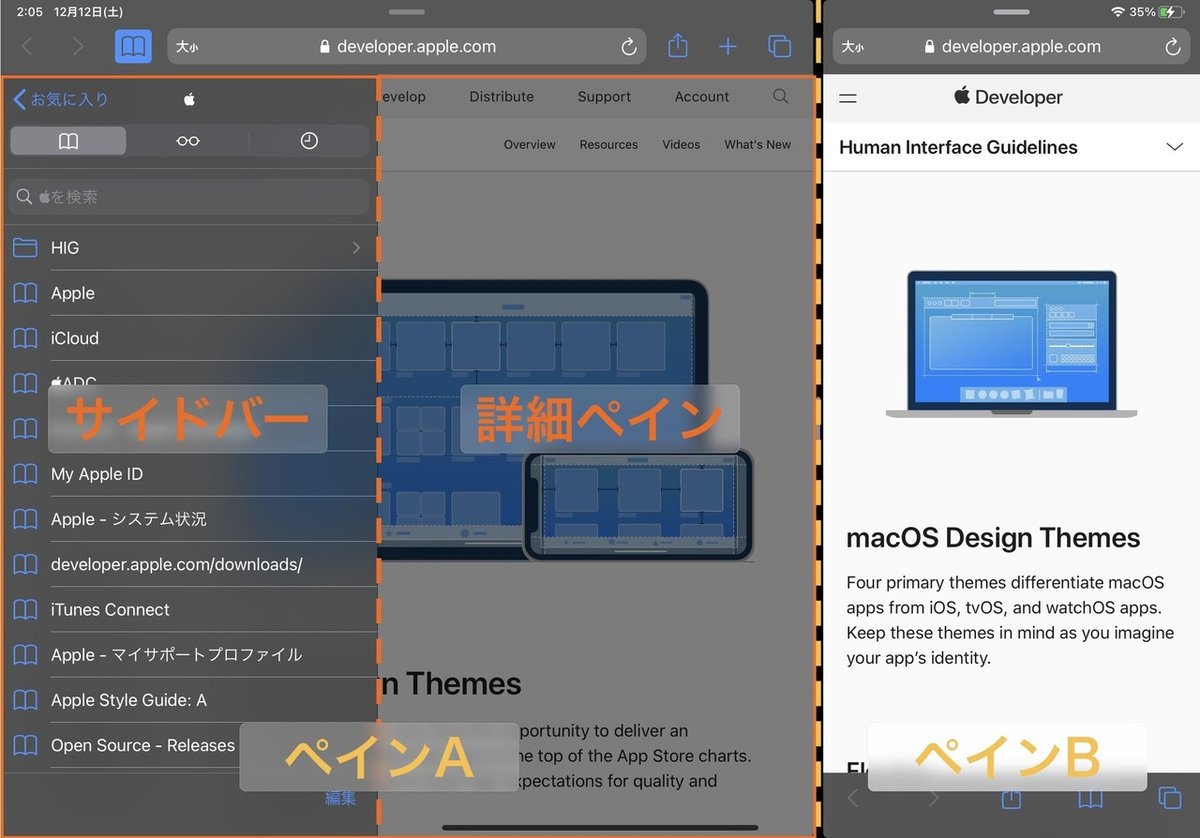The width and height of the screenshot is (1200, 838).
Task: Reload the page in the right pane
Action: pos(1173,47)
